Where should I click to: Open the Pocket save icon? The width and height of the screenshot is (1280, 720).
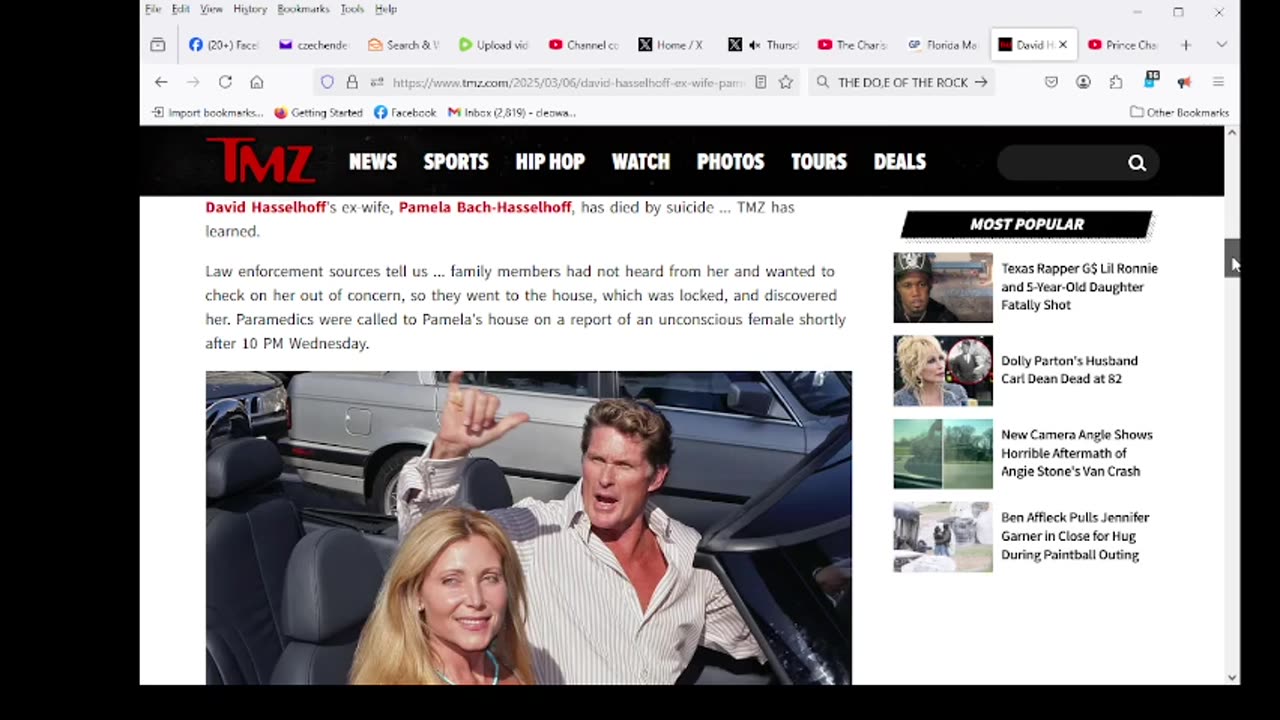click(1051, 82)
